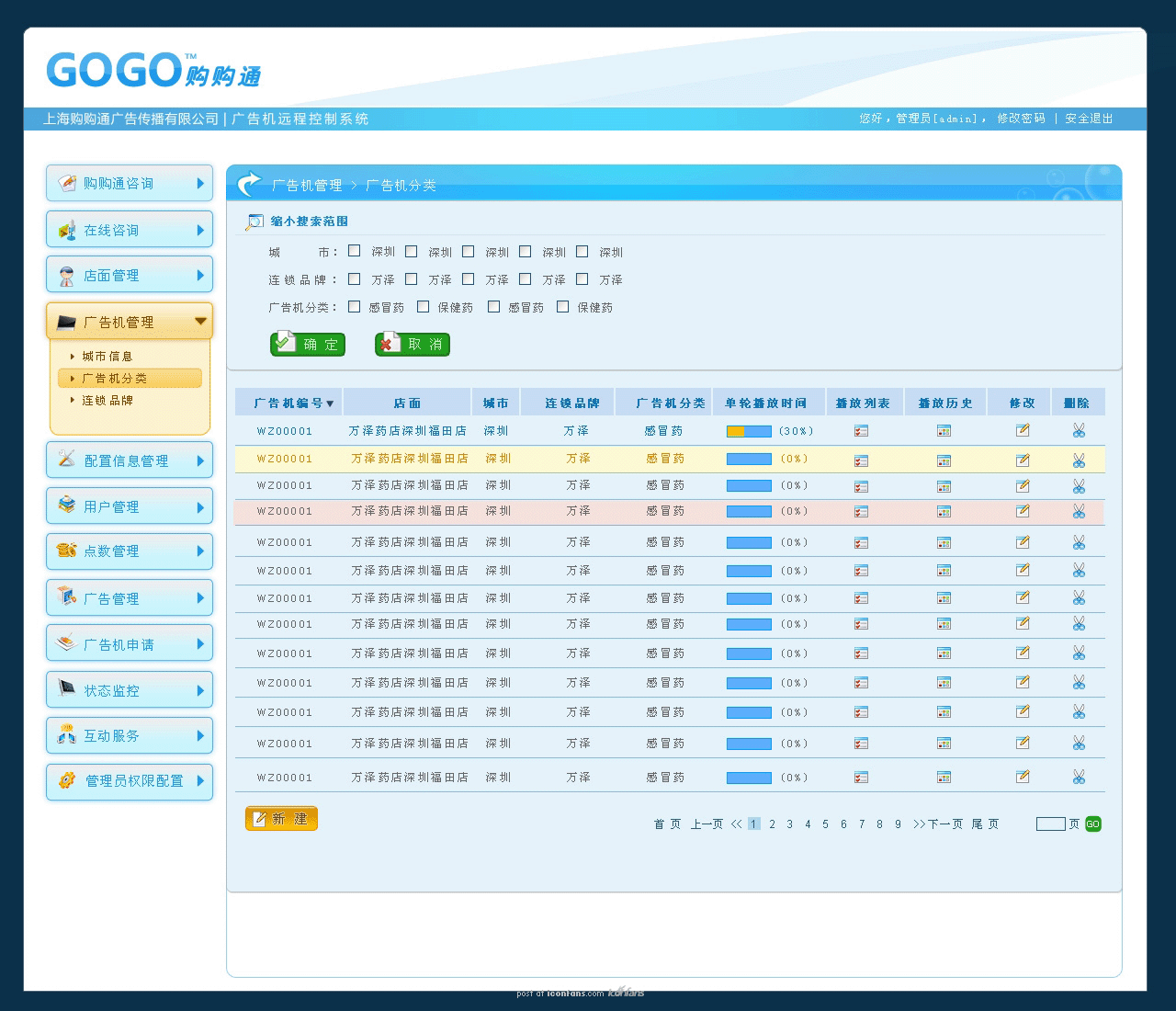Viewport: 1176px width, 1011px height.
Task: Click the 广告机申请 sidebar icon
Action: [x=67, y=643]
